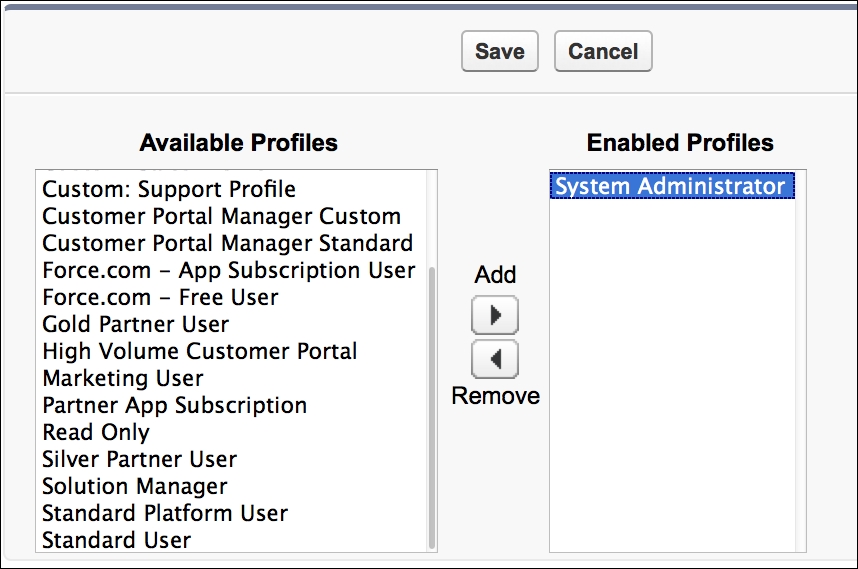Click the Remove left-arrow button
This screenshot has width=858, height=569.
(x=495, y=357)
